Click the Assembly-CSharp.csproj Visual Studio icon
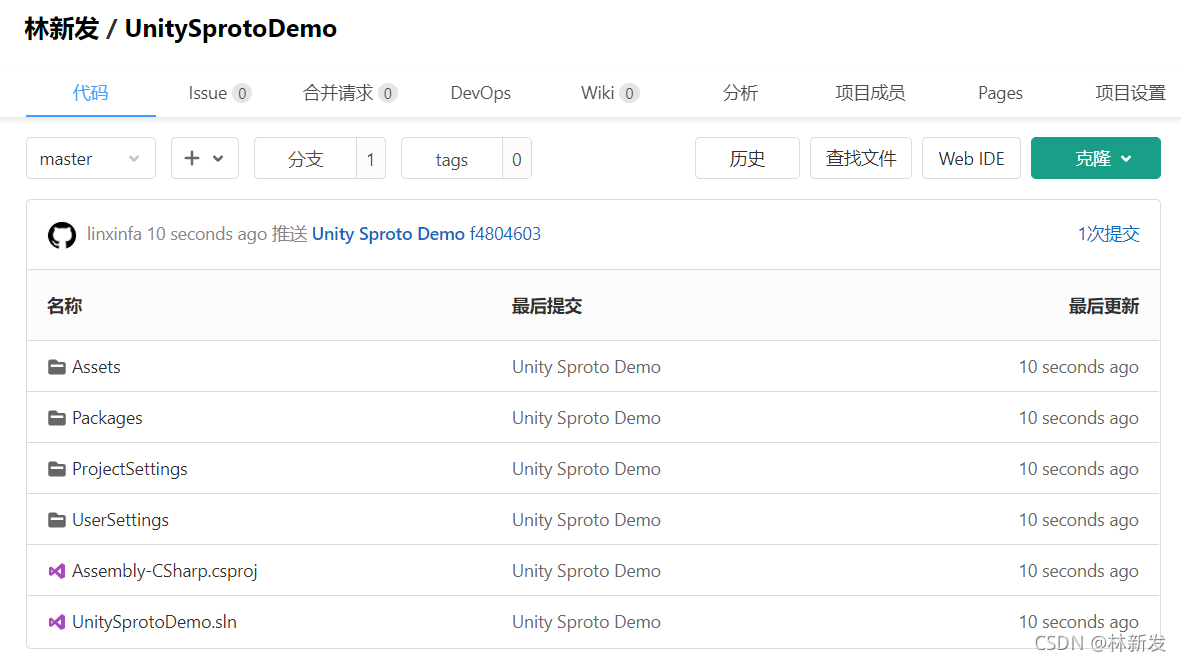Image resolution: width=1181 pixels, height=661 pixels. [x=57, y=571]
